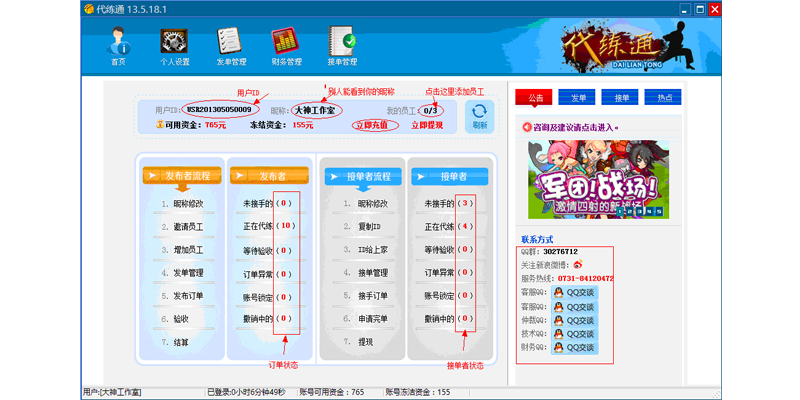
Task: Open the 接单管理 toolbar icon
Action: point(342,47)
